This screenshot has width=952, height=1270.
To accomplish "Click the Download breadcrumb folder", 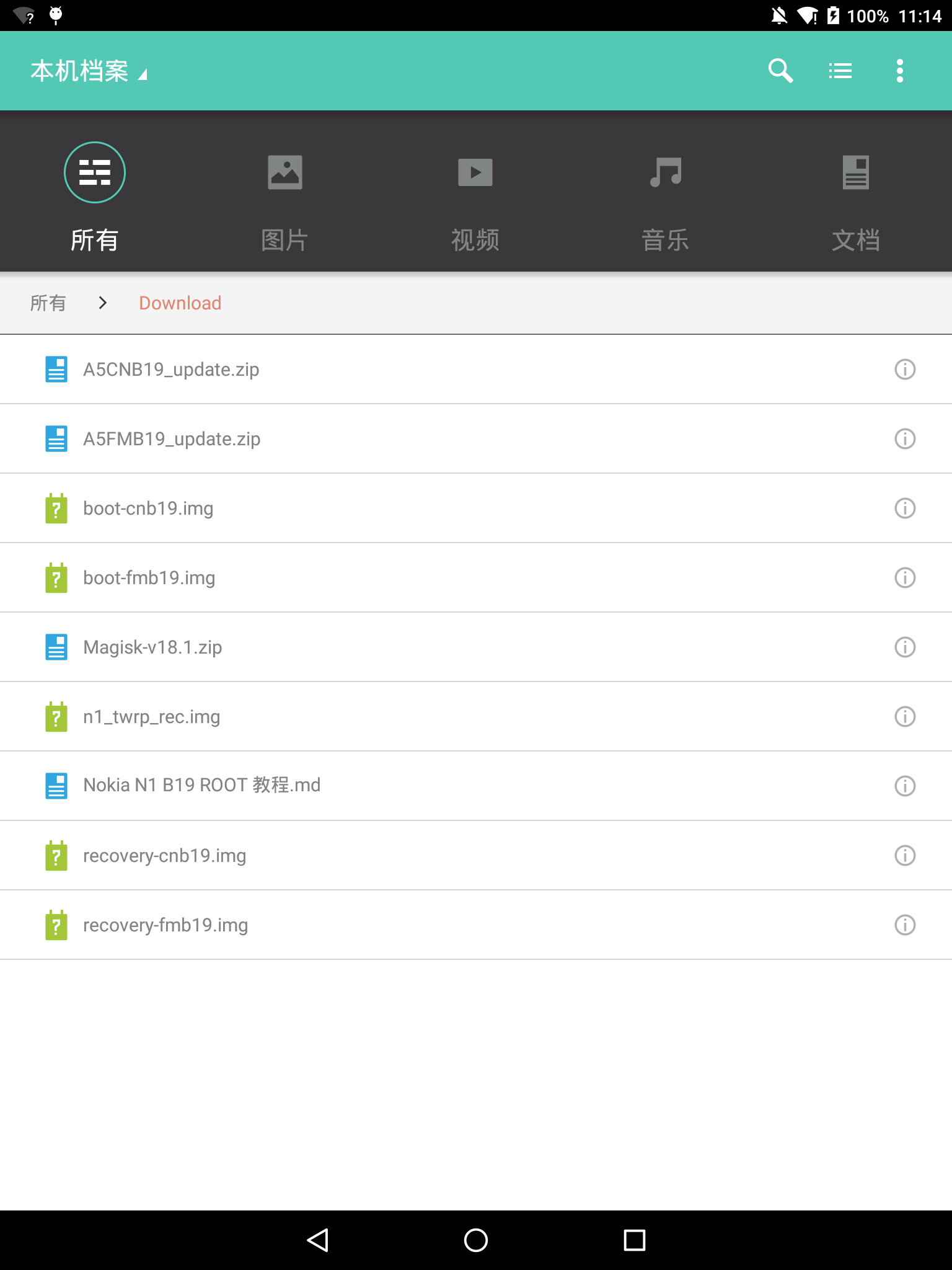I will [180, 303].
